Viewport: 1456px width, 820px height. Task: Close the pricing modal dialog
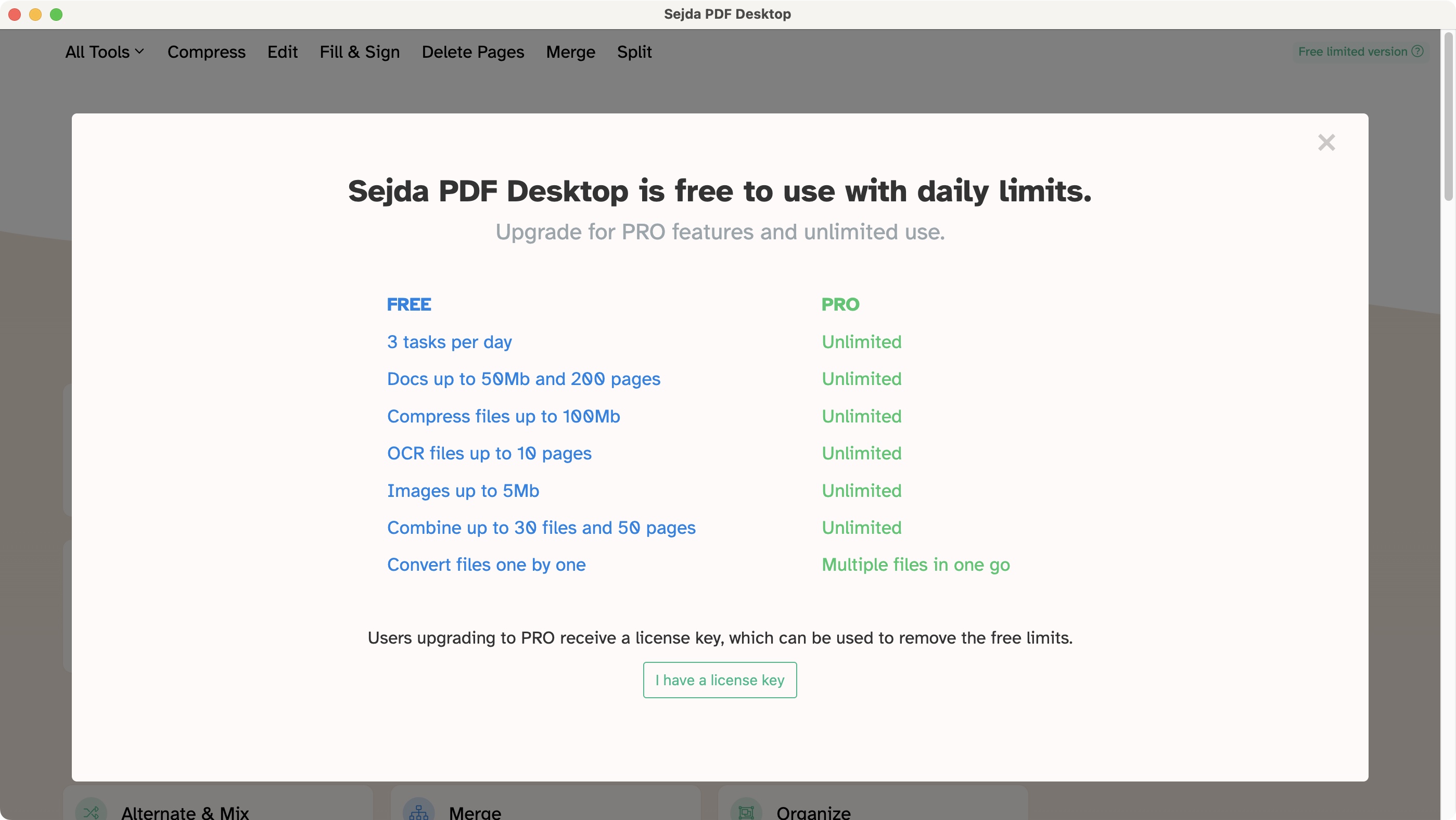1326,142
